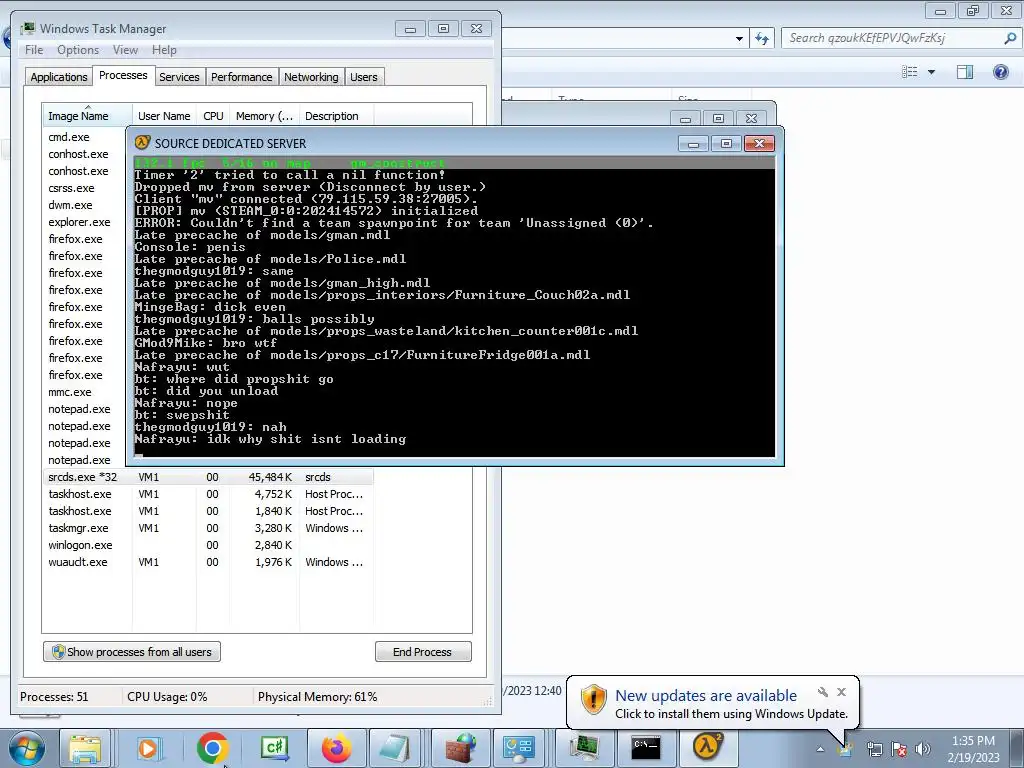This screenshot has width=1024, height=768.
Task: Switch to the Users tab
Action: 364,77
